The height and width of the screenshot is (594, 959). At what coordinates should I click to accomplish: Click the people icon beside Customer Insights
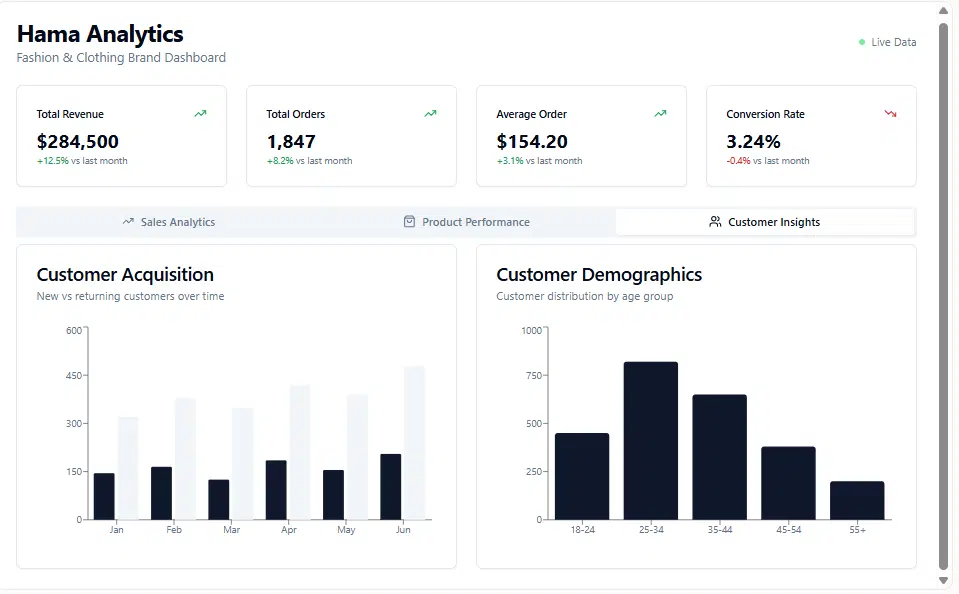point(715,221)
